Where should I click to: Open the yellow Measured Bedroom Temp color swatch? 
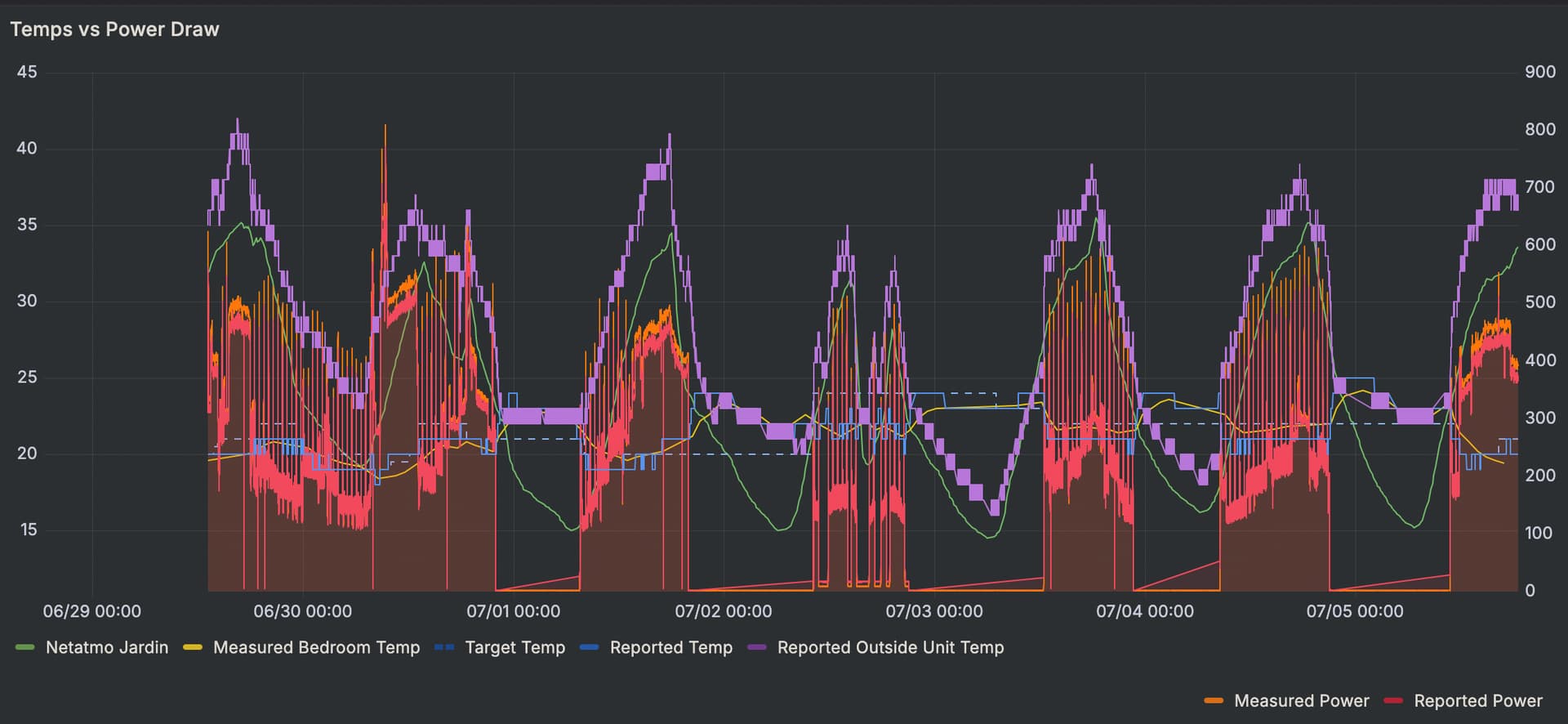tap(193, 647)
